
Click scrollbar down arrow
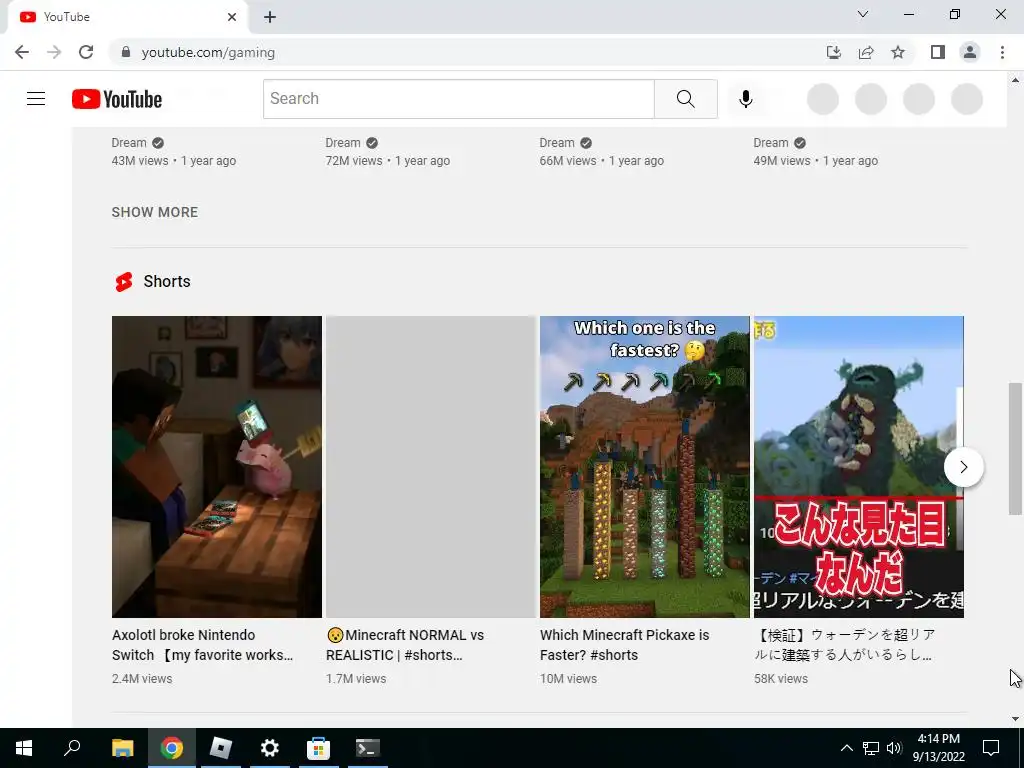pyautogui.click(x=1015, y=719)
